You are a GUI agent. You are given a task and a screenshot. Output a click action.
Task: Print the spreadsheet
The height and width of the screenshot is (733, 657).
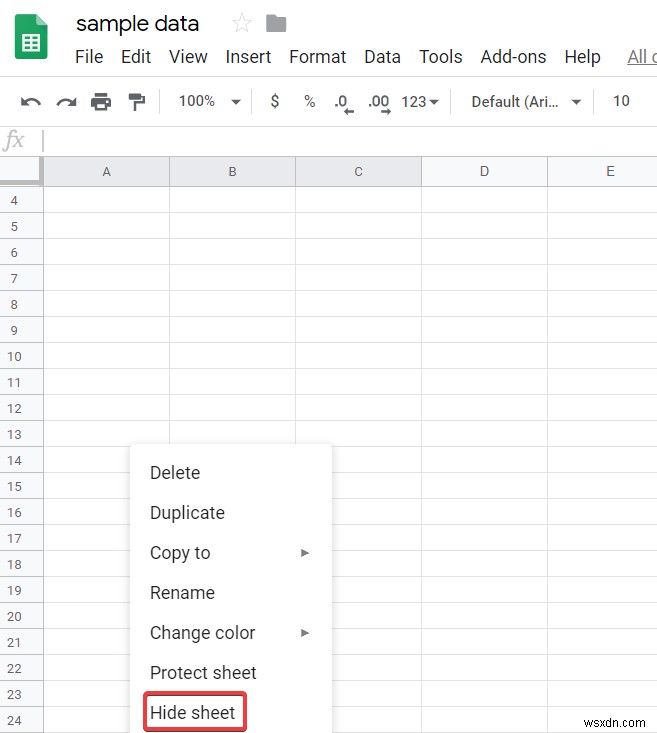tap(101, 101)
